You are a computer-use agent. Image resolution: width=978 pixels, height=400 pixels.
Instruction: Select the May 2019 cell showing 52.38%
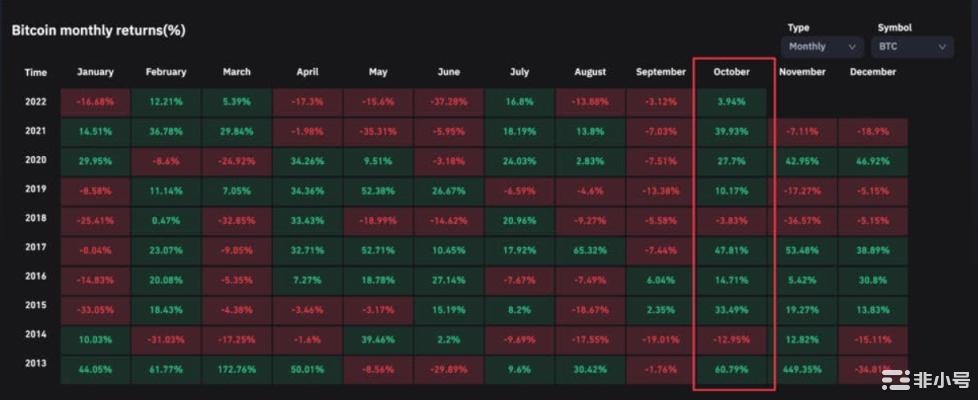point(378,191)
